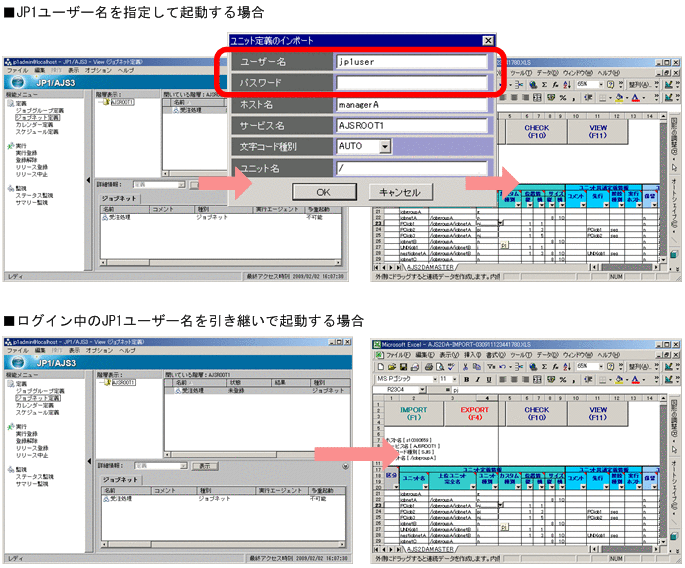Click the Print icon in Excel toolbar
The image size is (685, 568).
tap(429, 367)
